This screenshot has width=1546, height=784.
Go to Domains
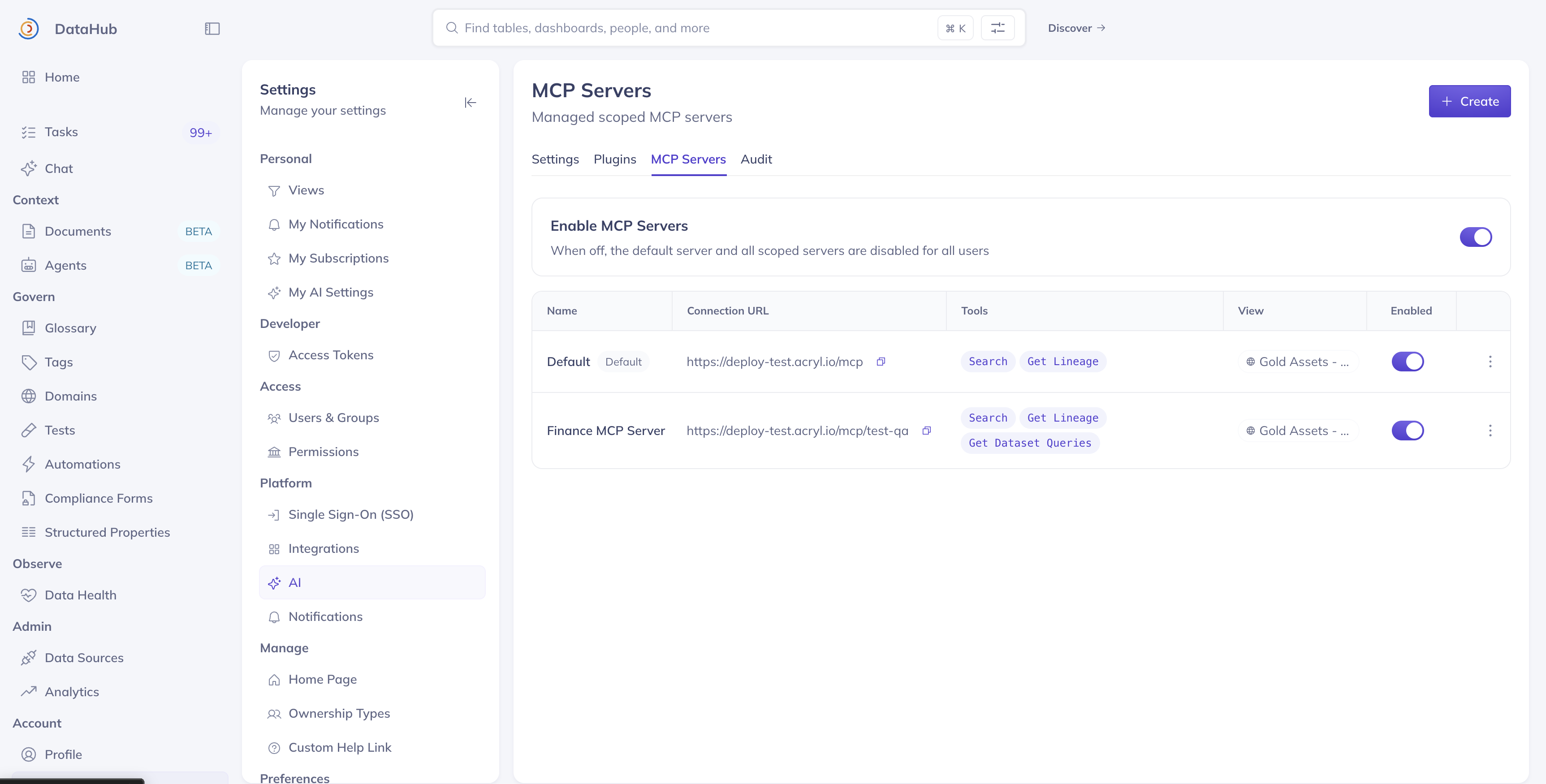click(120, 396)
